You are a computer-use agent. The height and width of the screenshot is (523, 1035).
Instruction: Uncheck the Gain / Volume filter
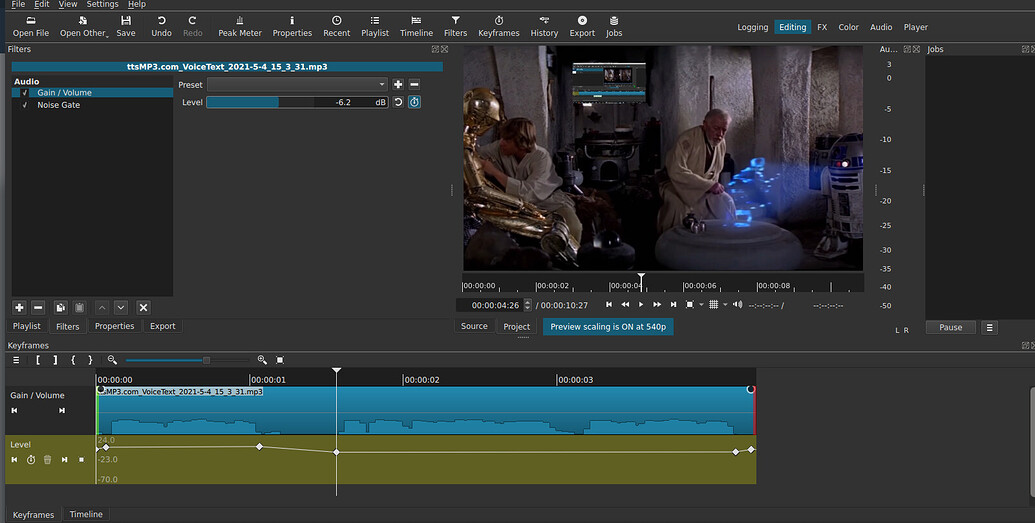pos(24,93)
